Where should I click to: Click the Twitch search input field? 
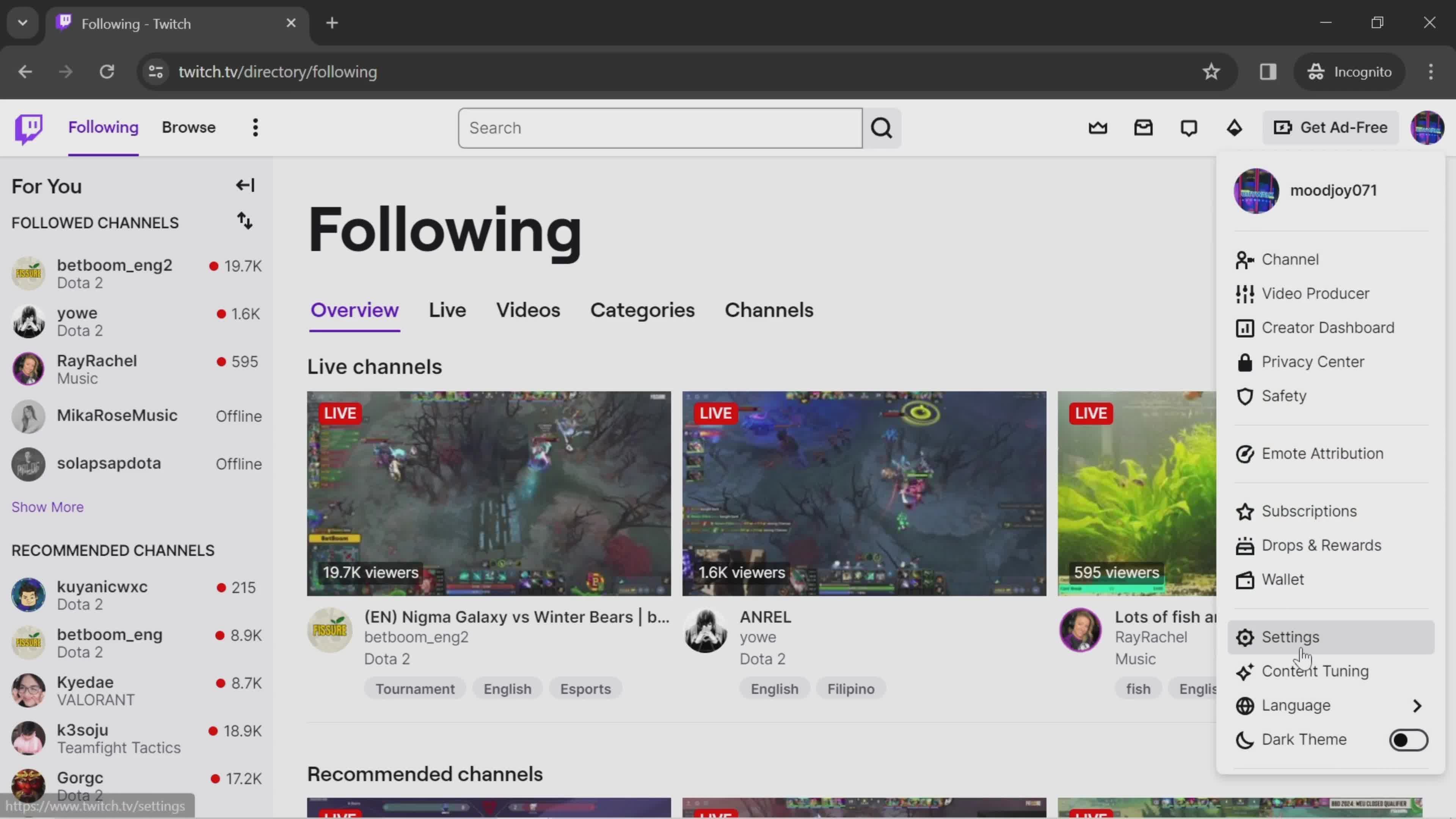[x=660, y=127]
